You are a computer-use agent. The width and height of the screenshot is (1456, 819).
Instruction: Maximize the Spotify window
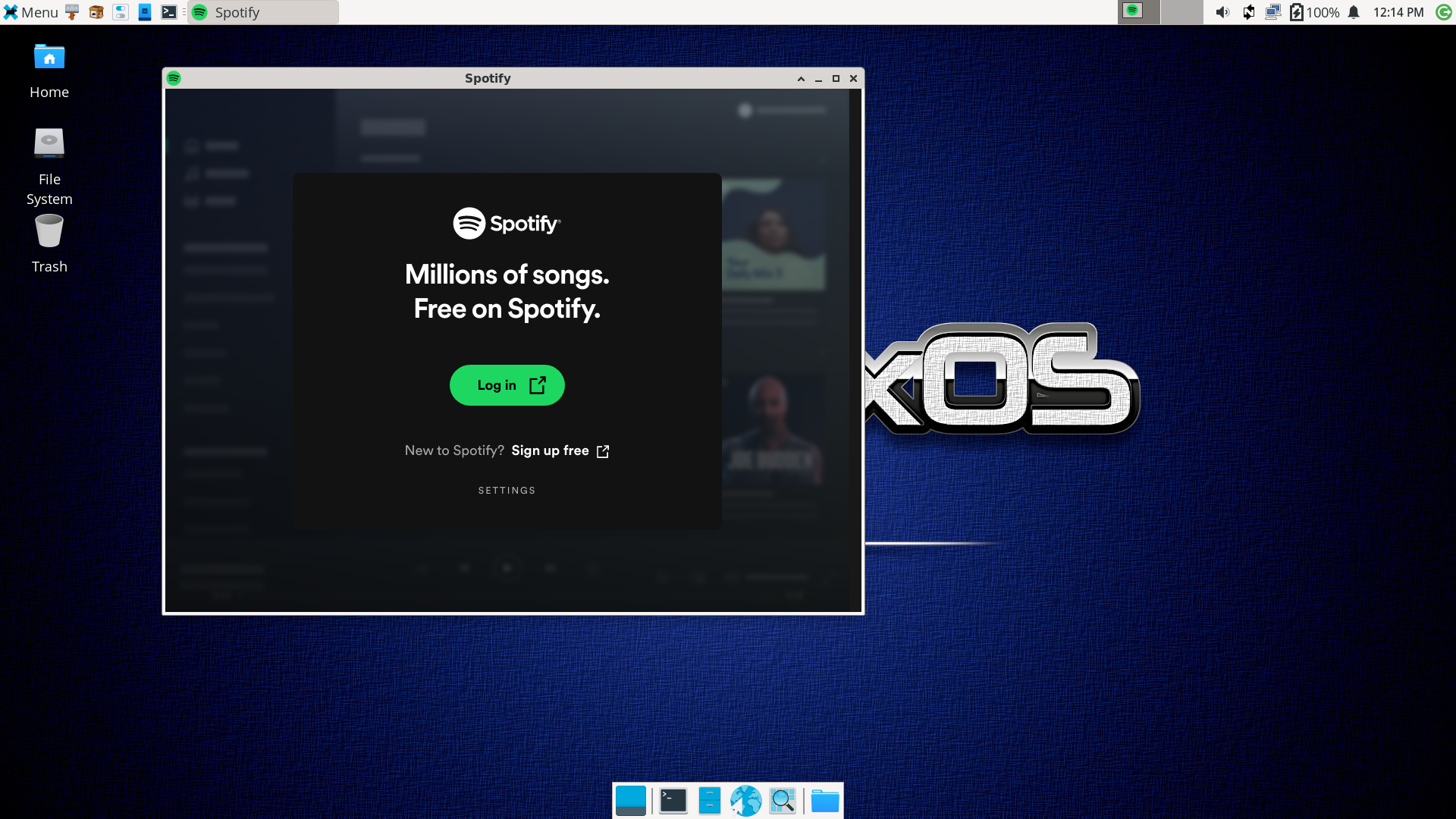click(x=836, y=79)
